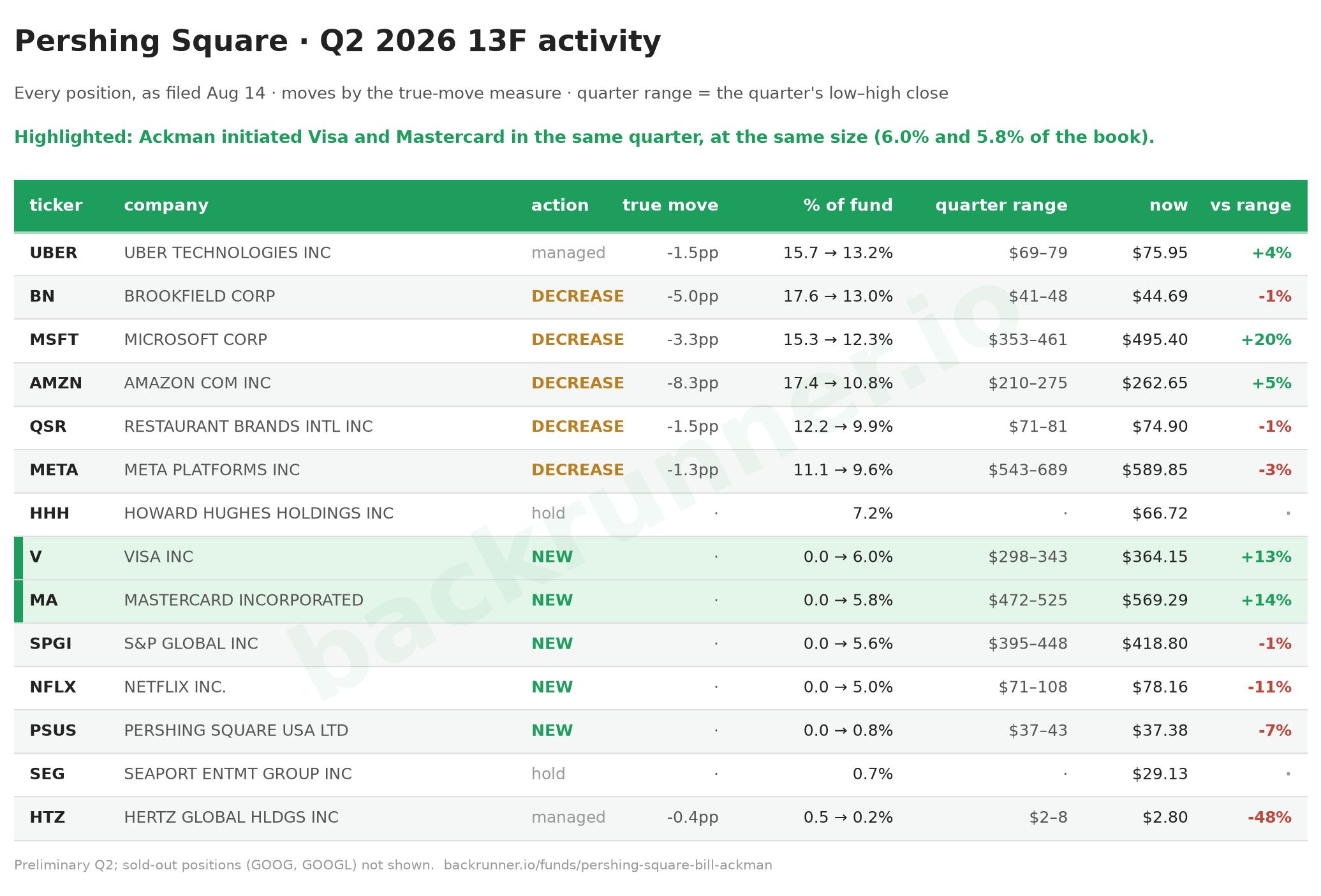Select the MSFT DECREASE action label
The image size is (1321, 896).
[x=578, y=340]
